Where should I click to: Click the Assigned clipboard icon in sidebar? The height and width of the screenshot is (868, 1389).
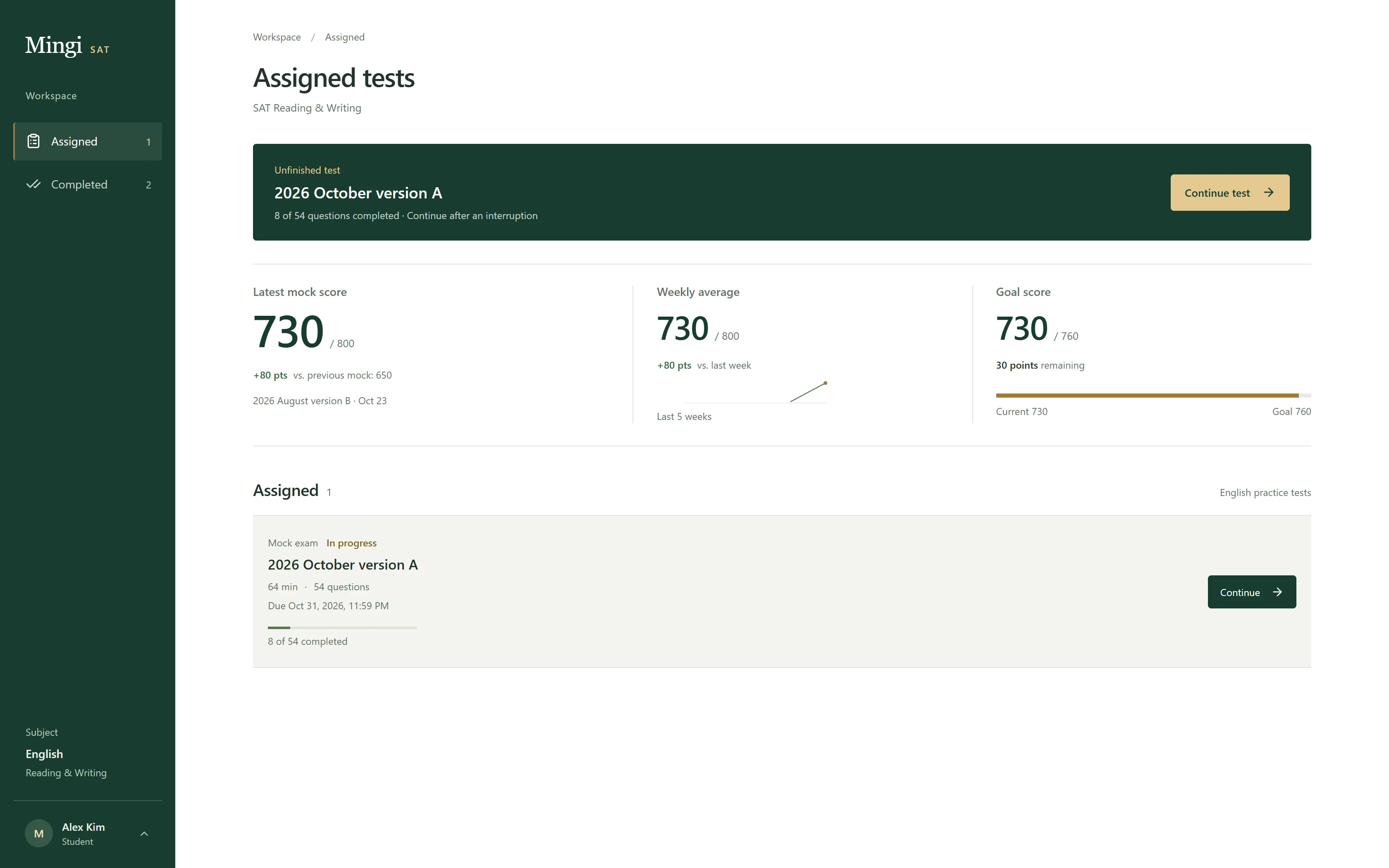point(33,141)
